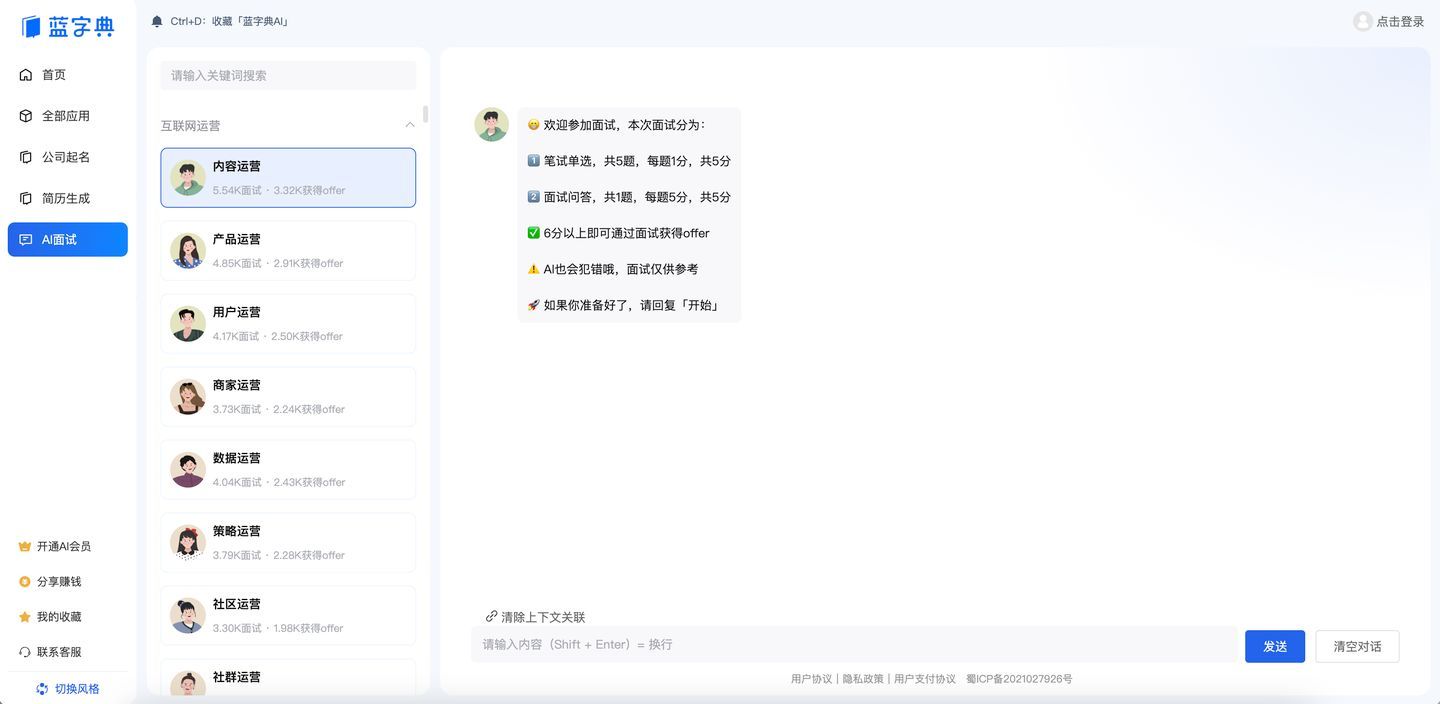
Task: Click the 4.85K面试 · 2.91K获得offer stats
Action: (x=278, y=263)
